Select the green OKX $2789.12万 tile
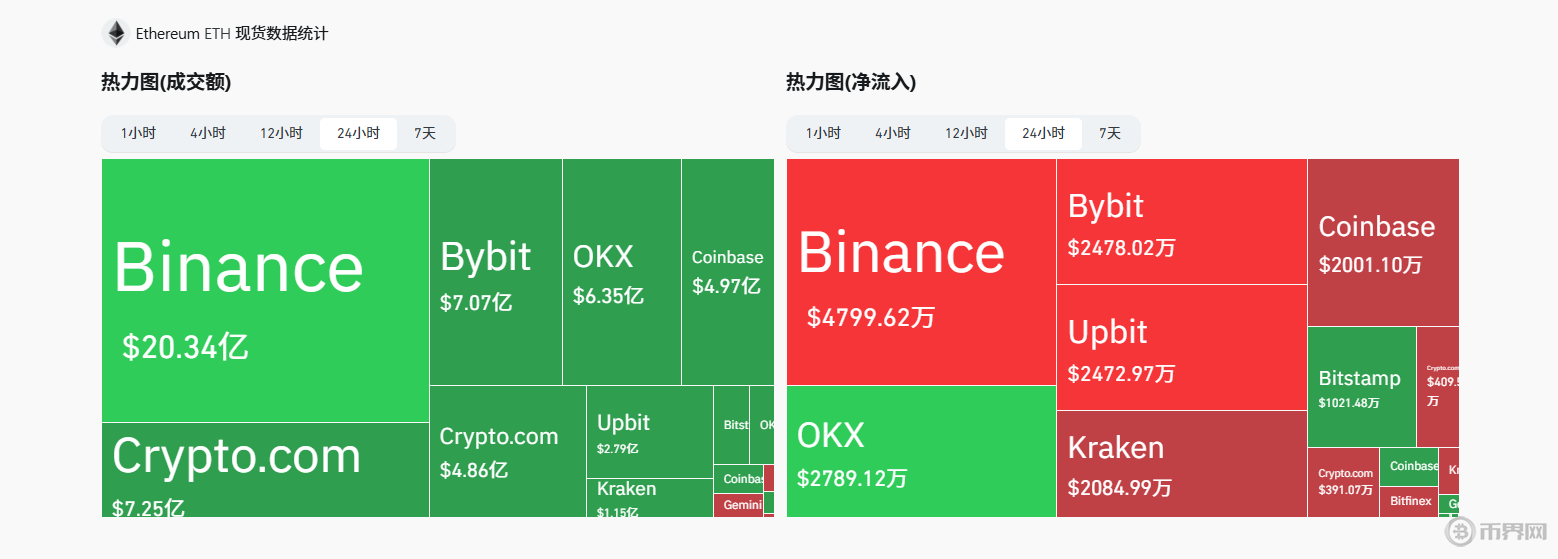 tap(920, 451)
